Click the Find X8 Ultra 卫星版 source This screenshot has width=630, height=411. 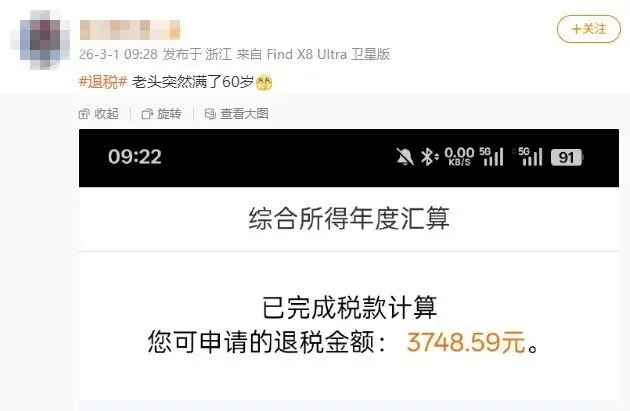(x=328, y=54)
